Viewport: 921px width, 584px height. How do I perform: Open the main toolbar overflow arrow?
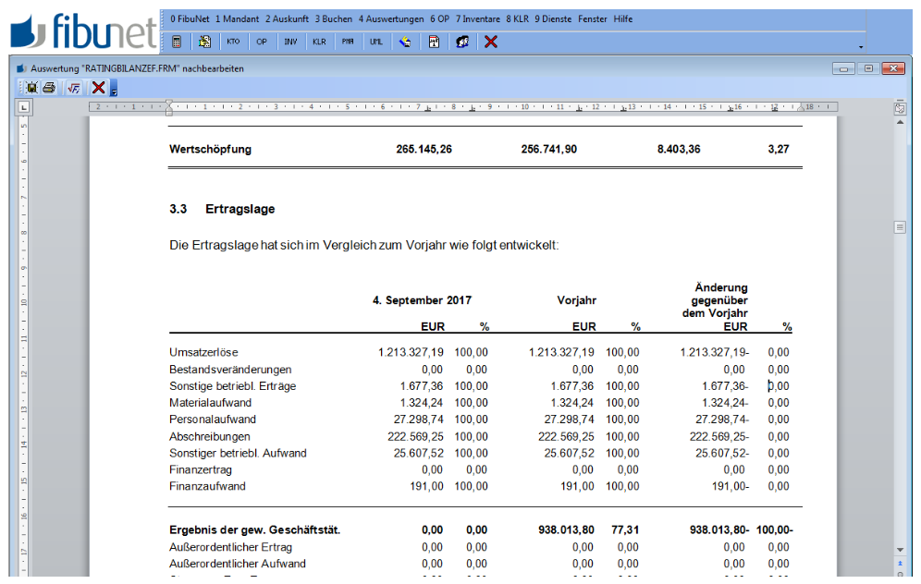[861, 46]
